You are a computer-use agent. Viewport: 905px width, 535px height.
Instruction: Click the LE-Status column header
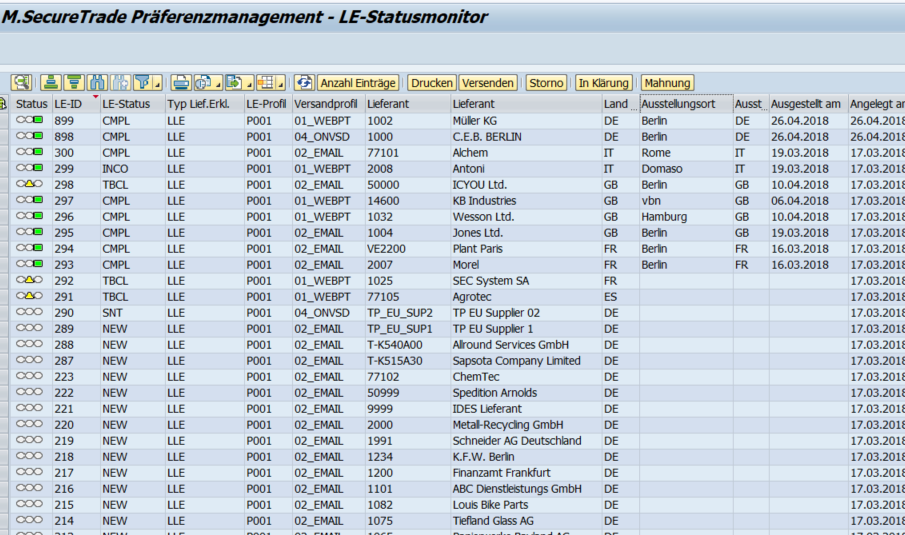[126, 104]
